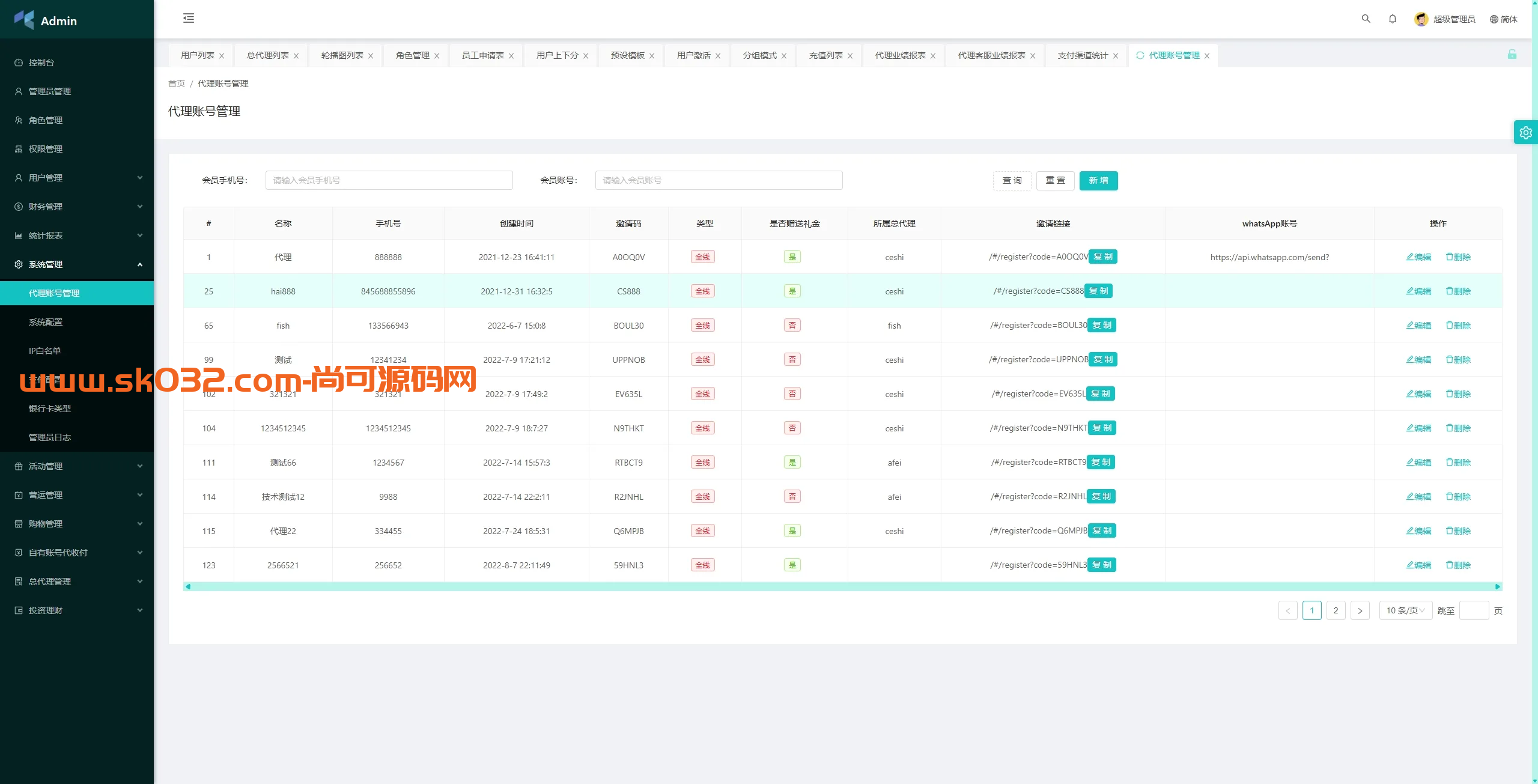Collapse the sidebar with the hamburger icon
The image size is (1538, 784).
[189, 18]
